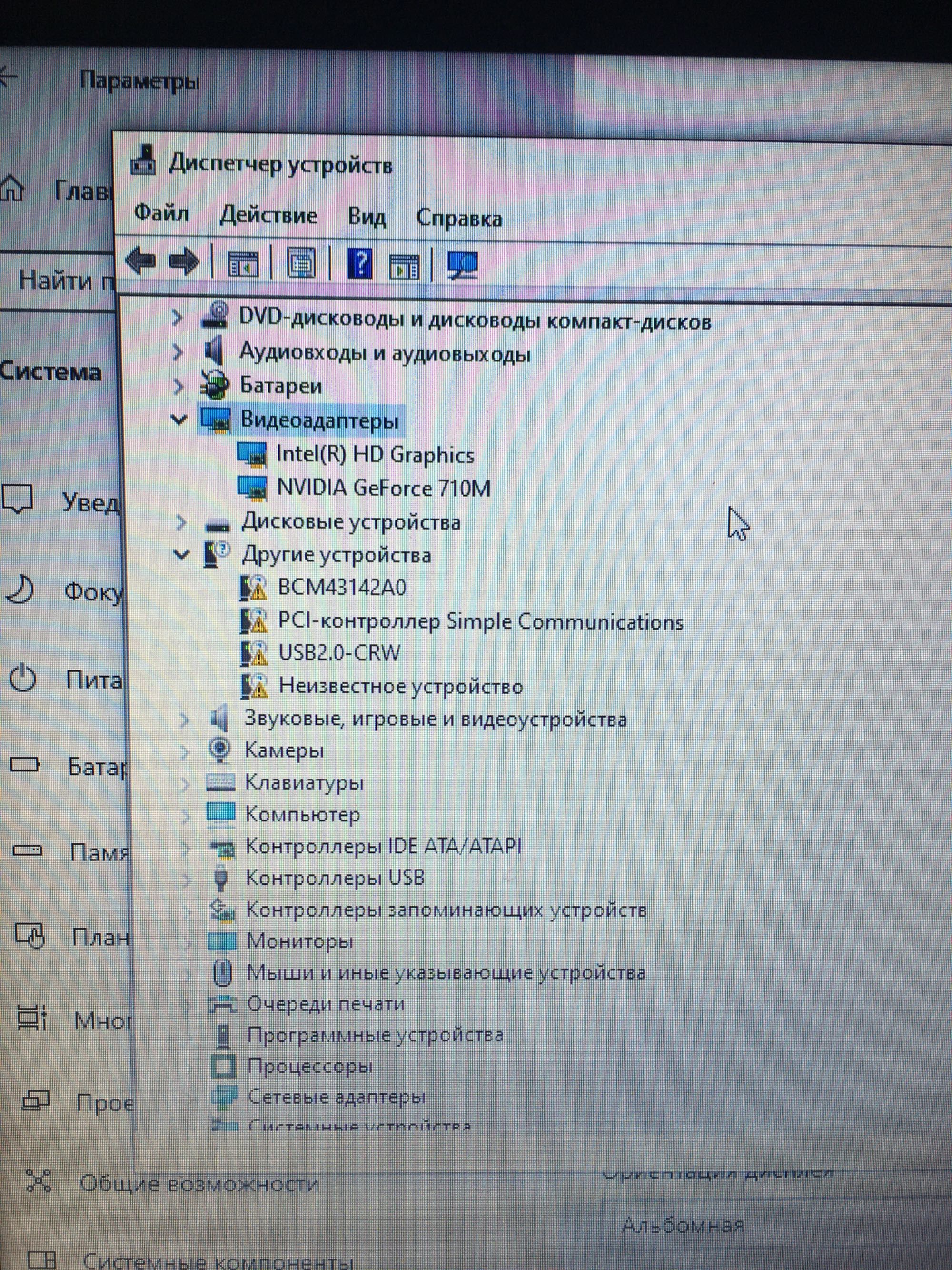952x1270 pixels.
Task: Click the scan for hardware changes monitor icon
Action: (x=463, y=266)
